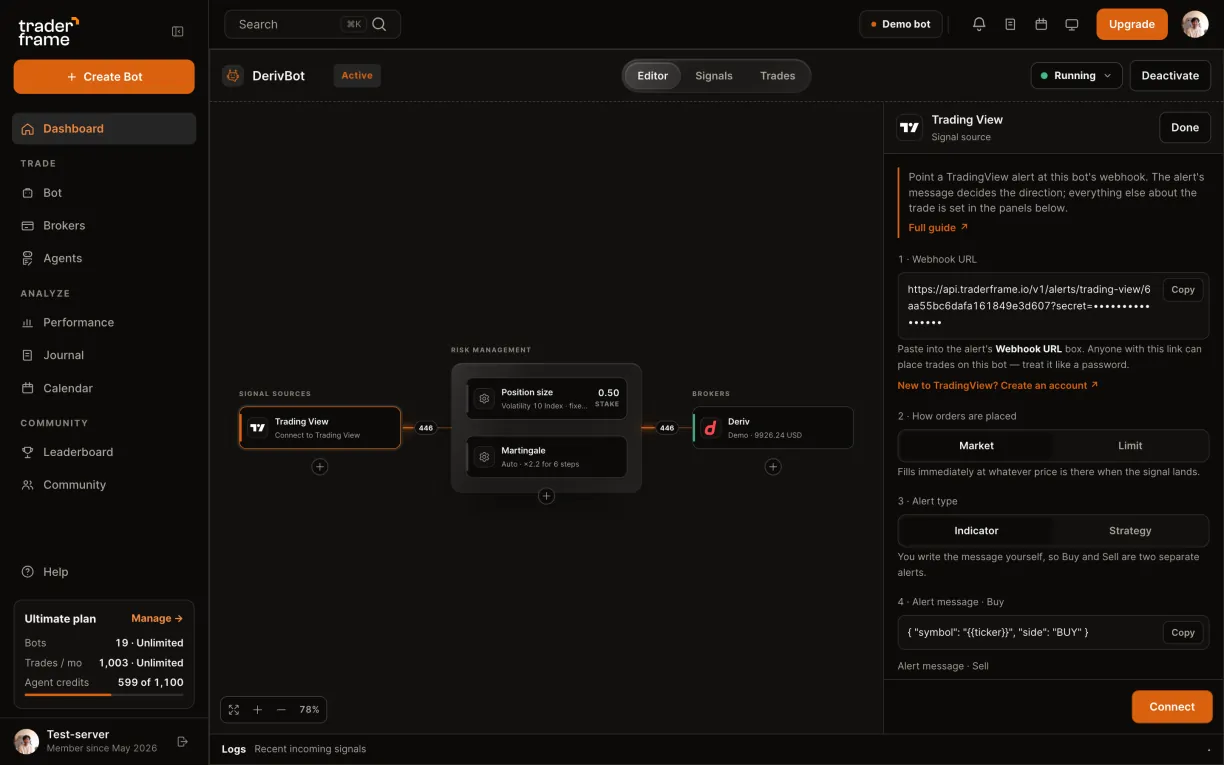This screenshot has width=1224, height=765.
Task: Select the Deriv broker node
Action: pos(773,427)
